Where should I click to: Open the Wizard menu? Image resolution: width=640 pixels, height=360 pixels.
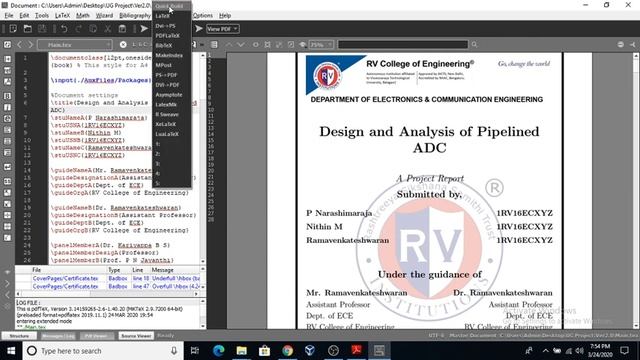pos(104,16)
